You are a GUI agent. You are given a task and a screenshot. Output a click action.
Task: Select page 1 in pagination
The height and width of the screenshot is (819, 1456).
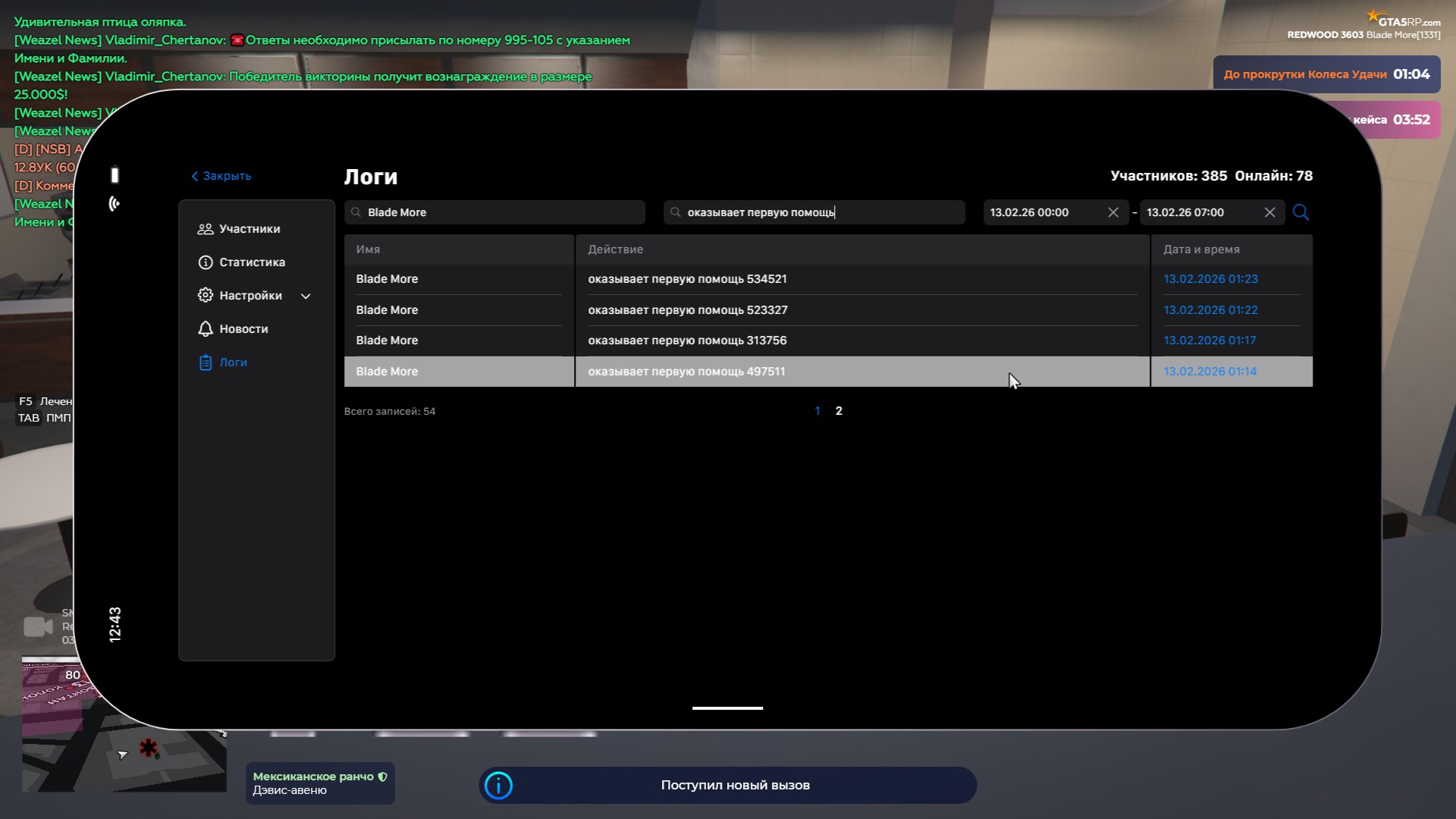click(x=817, y=411)
